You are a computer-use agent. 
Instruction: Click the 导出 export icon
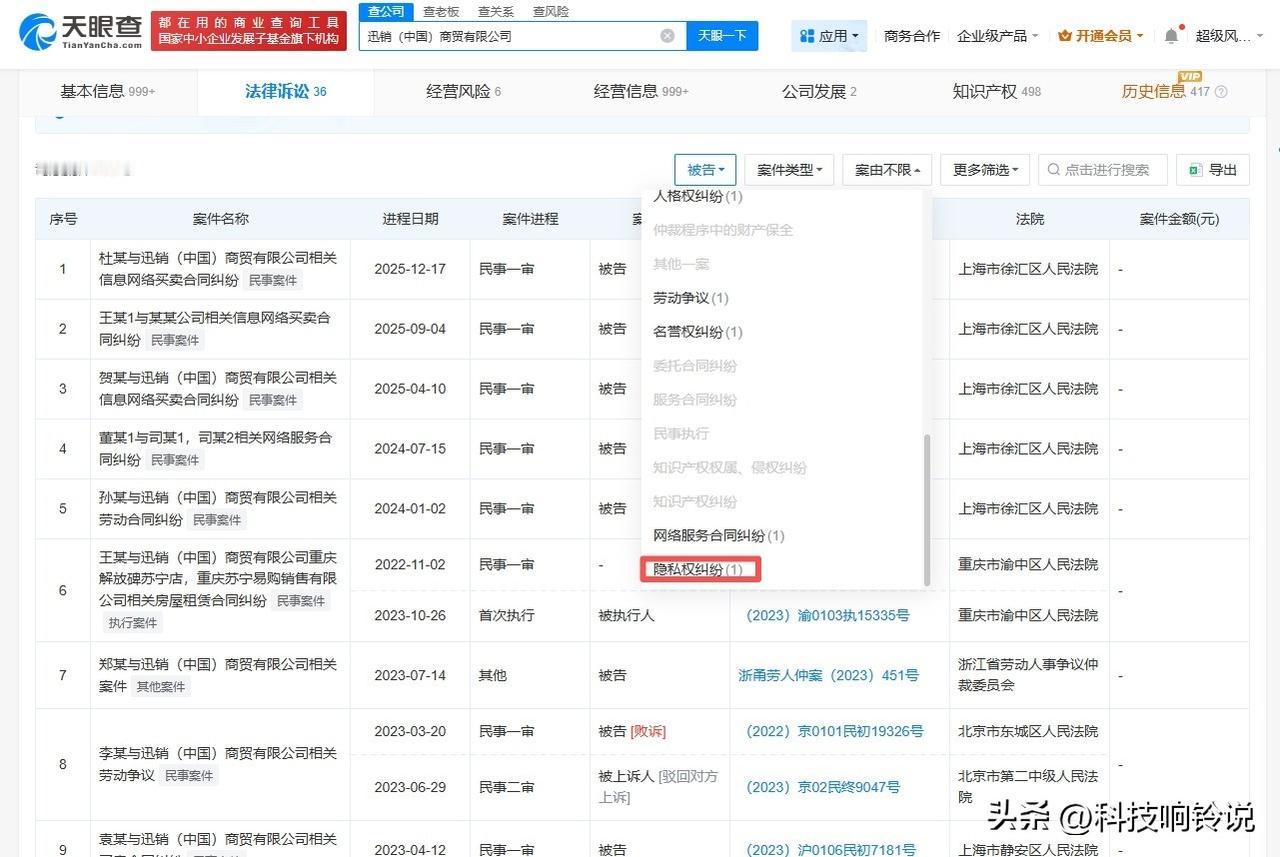[x=1194, y=169]
